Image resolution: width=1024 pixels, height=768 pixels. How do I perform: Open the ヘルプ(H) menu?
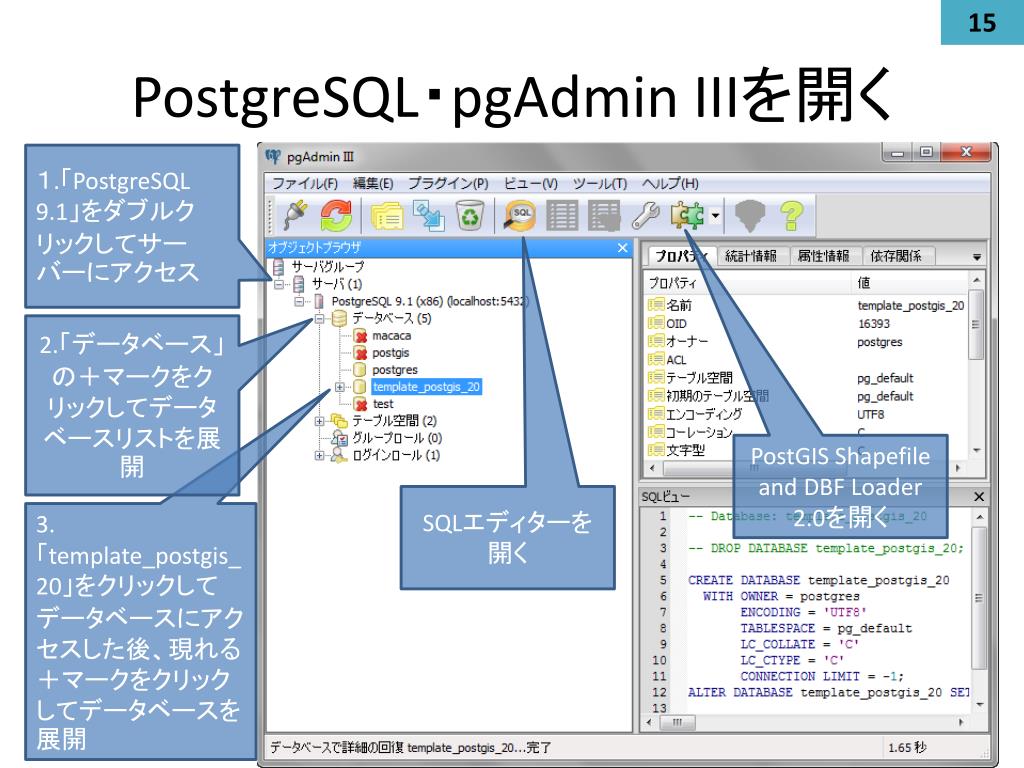point(670,184)
